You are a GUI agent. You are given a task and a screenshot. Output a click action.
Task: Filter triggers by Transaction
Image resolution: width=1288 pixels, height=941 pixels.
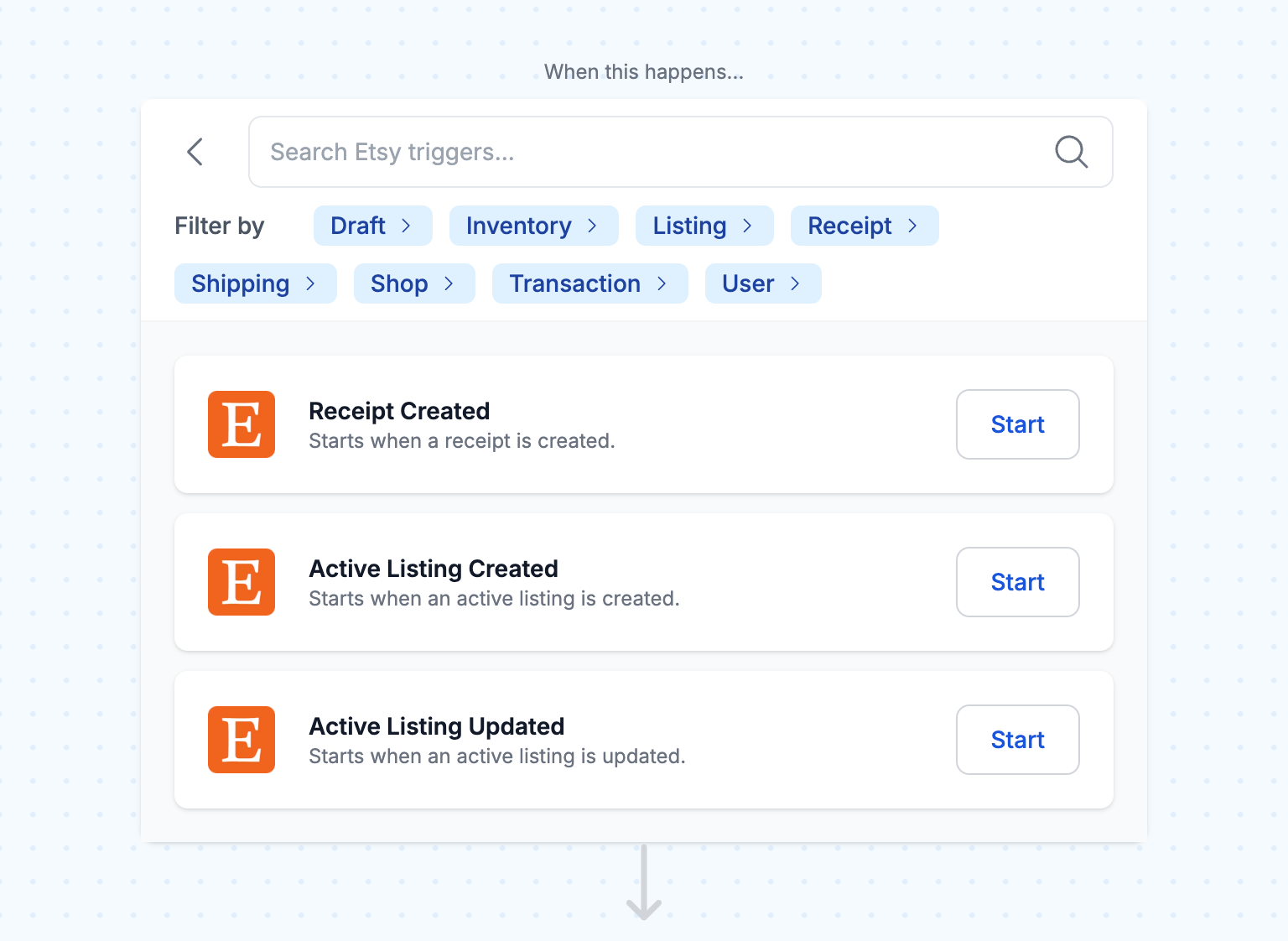pos(589,283)
